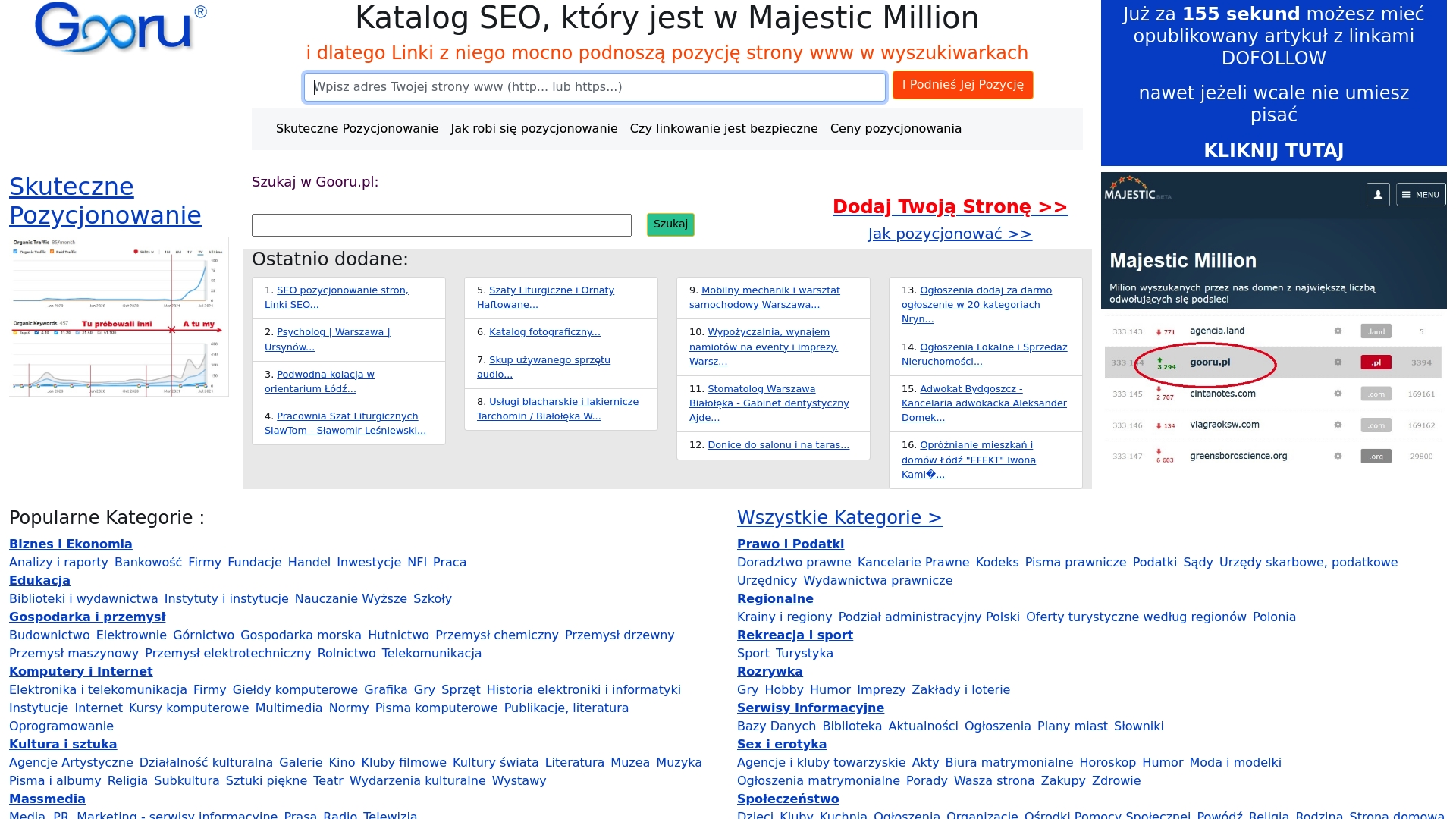Click the 'Dodaj Twoją Stronę >>' link
The image size is (1456, 819).
pos(949,207)
